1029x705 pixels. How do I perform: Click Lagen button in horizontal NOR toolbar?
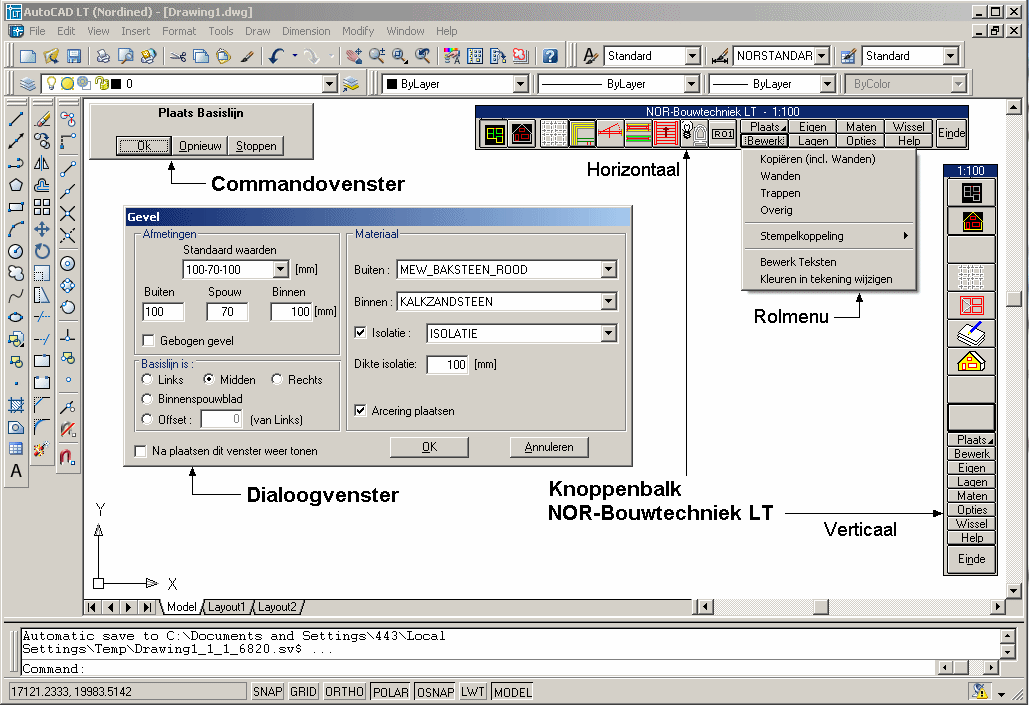[813, 141]
